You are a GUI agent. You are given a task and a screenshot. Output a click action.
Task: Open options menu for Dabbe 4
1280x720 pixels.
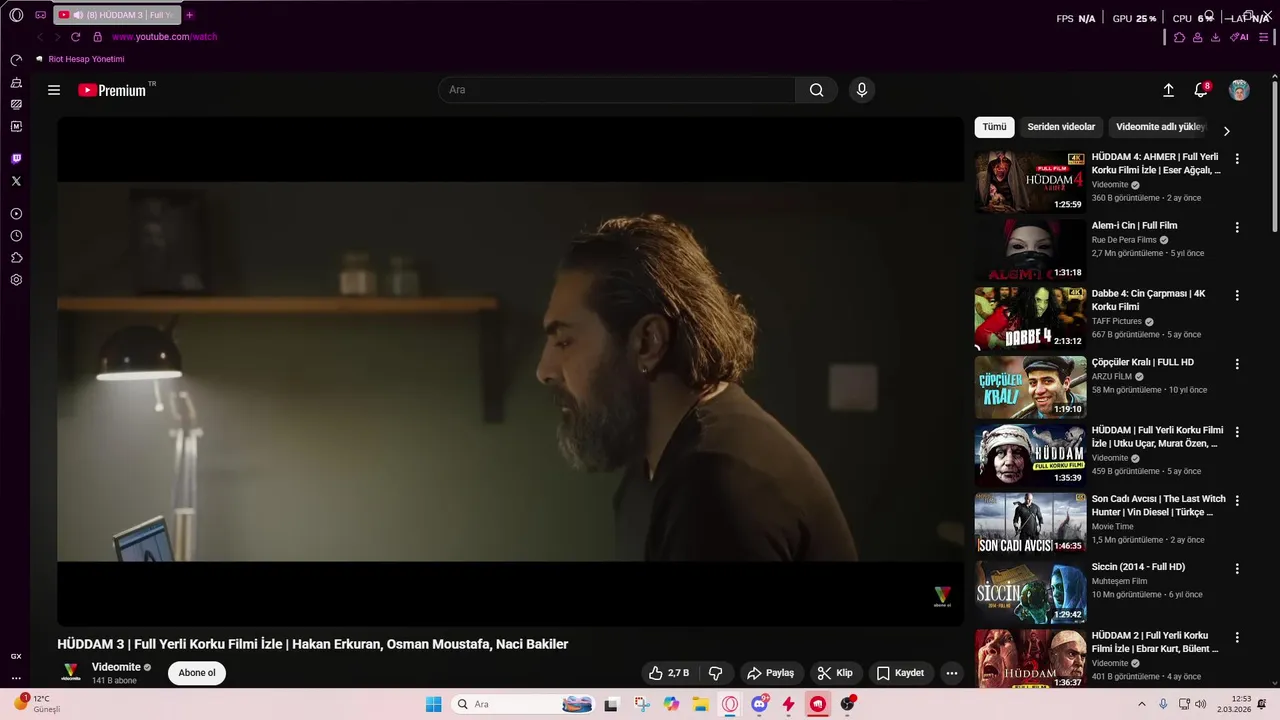(1237, 295)
